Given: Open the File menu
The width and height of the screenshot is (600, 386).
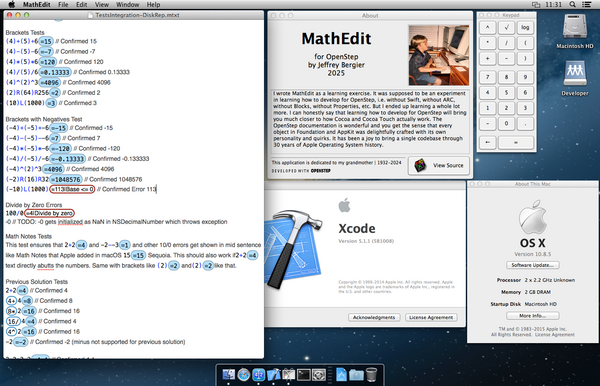Looking at the screenshot, I should (63, 5).
